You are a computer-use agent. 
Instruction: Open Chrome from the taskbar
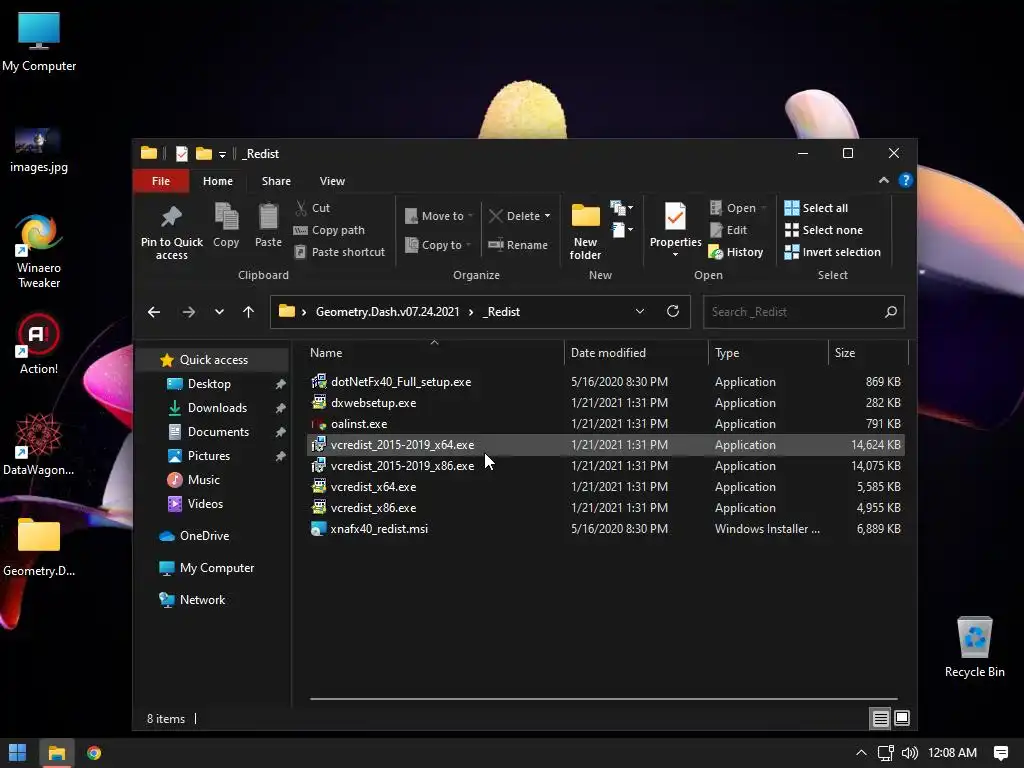coord(94,753)
